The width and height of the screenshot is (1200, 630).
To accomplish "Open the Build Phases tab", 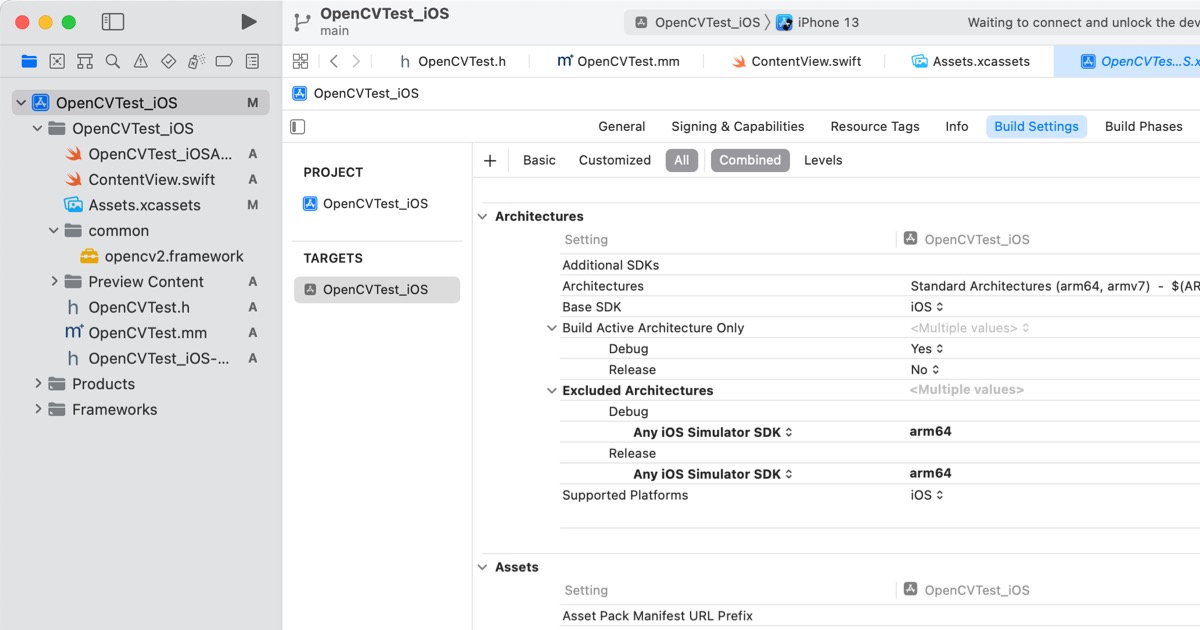I will point(1144,126).
